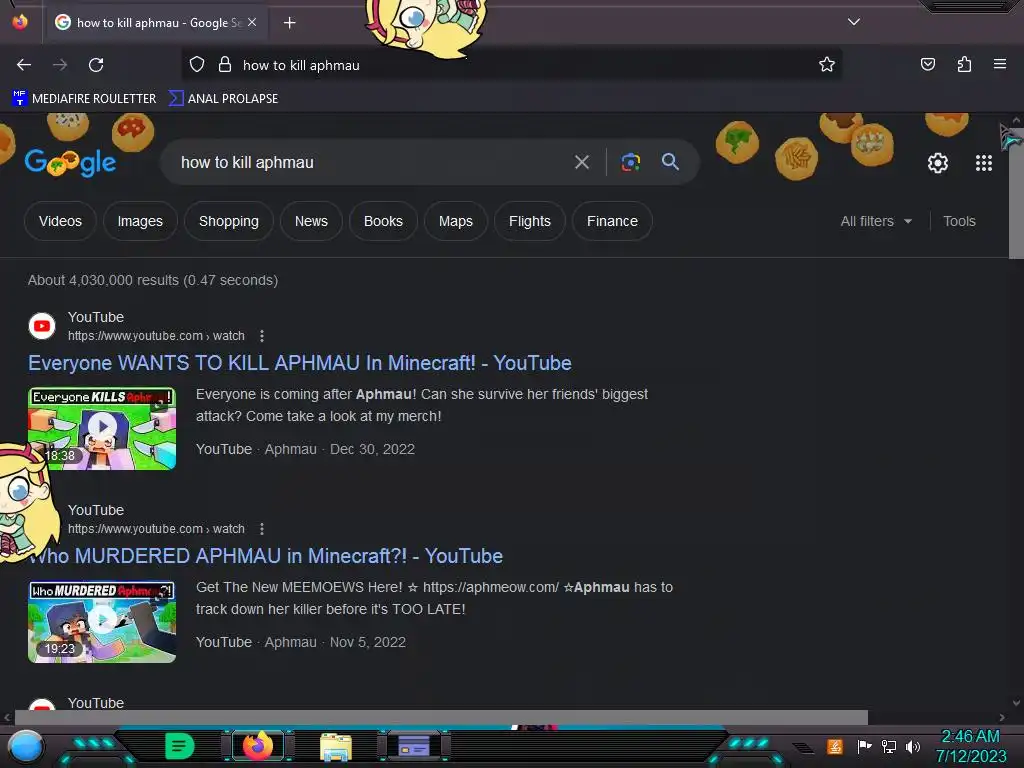Switch to the News filter
Viewport: 1024px width, 768px height.
(311, 221)
